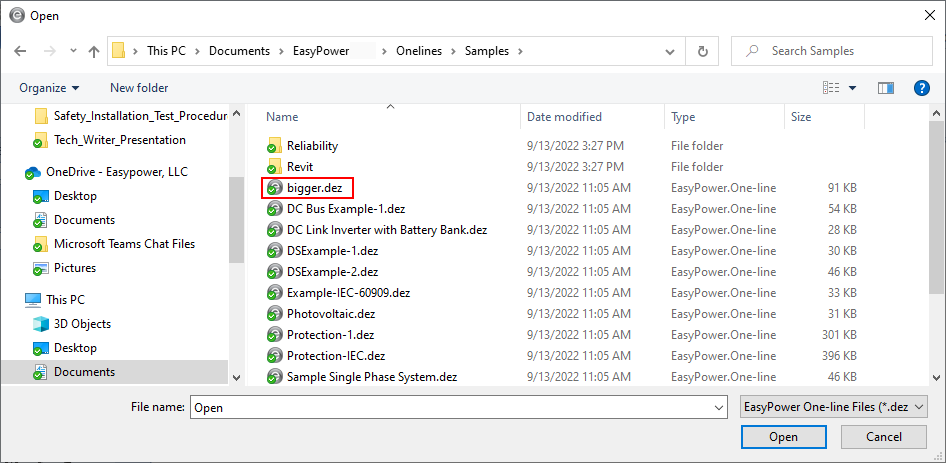Image resolution: width=946 pixels, height=463 pixels.
Task: Select OneDrive - Easypower, LLC in sidebar
Action: [x=116, y=172]
